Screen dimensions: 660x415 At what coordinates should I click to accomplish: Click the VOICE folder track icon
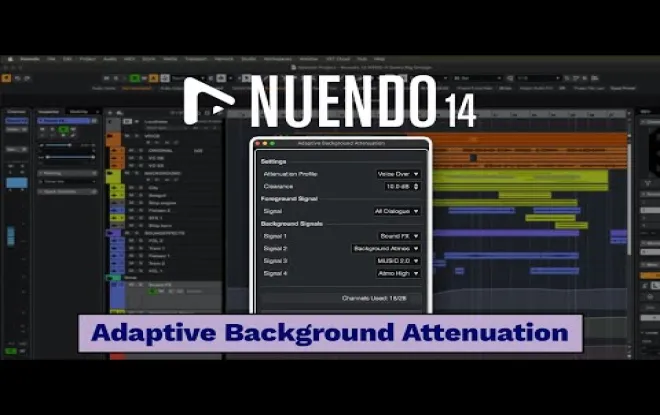coord(110,136)
